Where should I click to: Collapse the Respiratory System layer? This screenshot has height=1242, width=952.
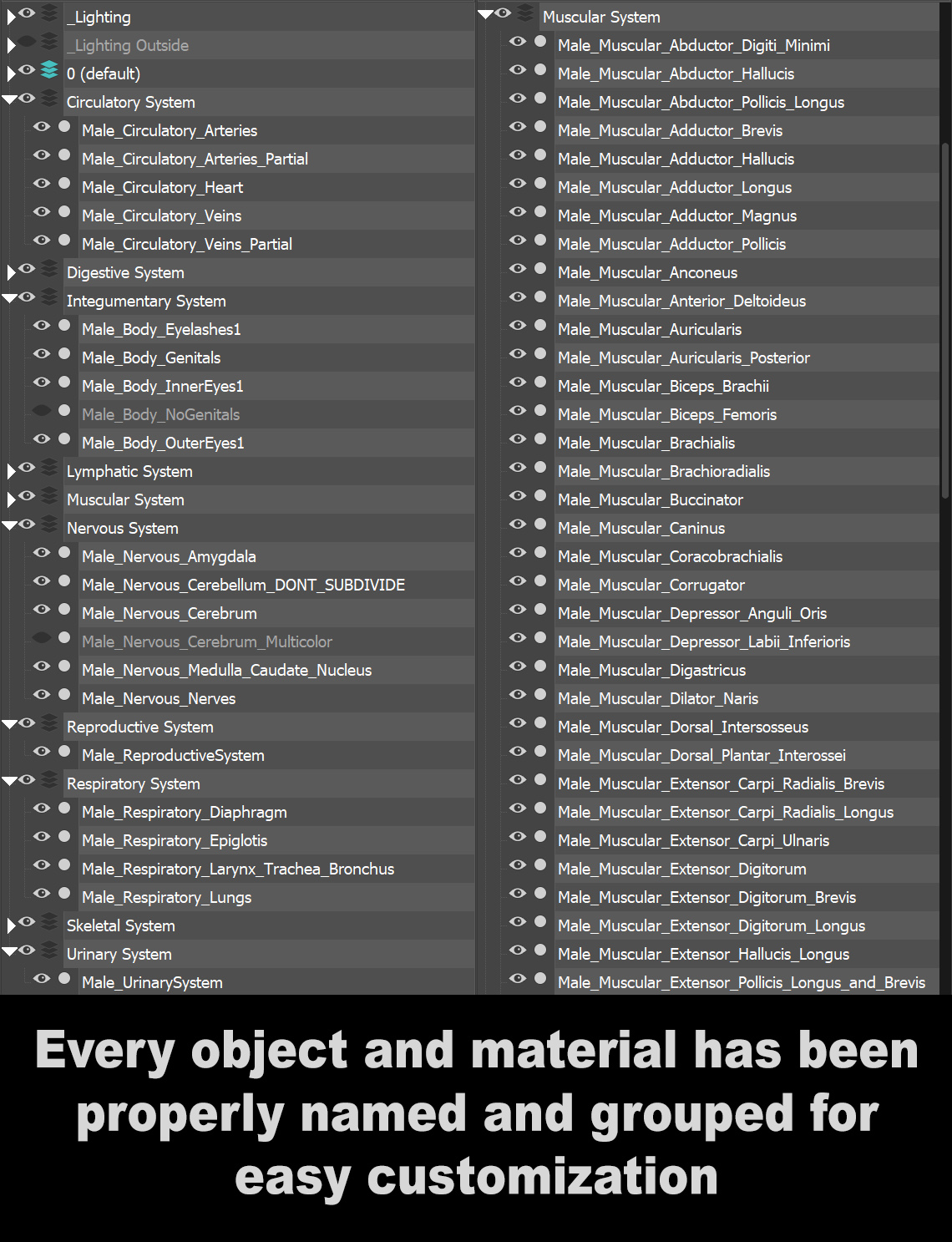pyautogui.click(x=10, y=781)
